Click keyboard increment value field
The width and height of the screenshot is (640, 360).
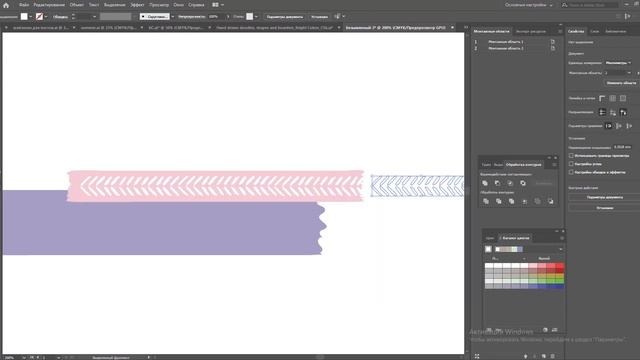pyautogui.click(x=622, y=147)
